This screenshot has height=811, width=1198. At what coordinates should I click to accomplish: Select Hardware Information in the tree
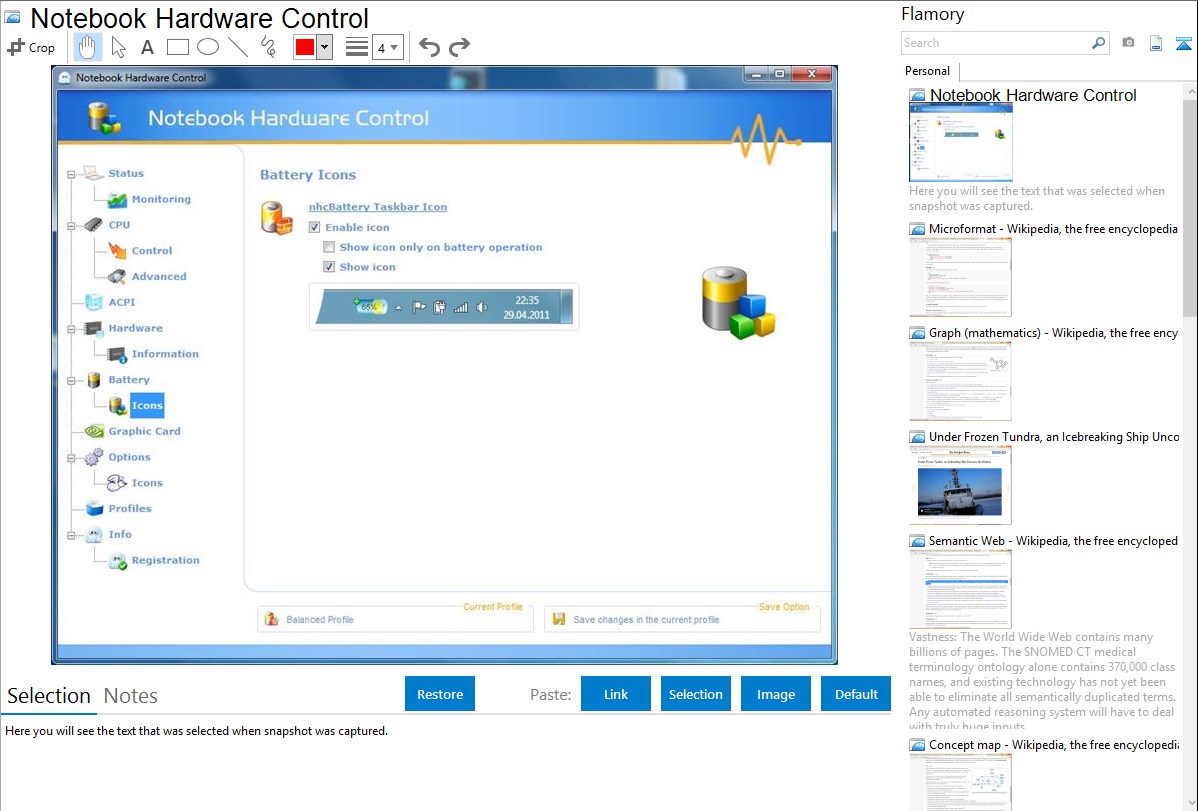pos(165,354)
